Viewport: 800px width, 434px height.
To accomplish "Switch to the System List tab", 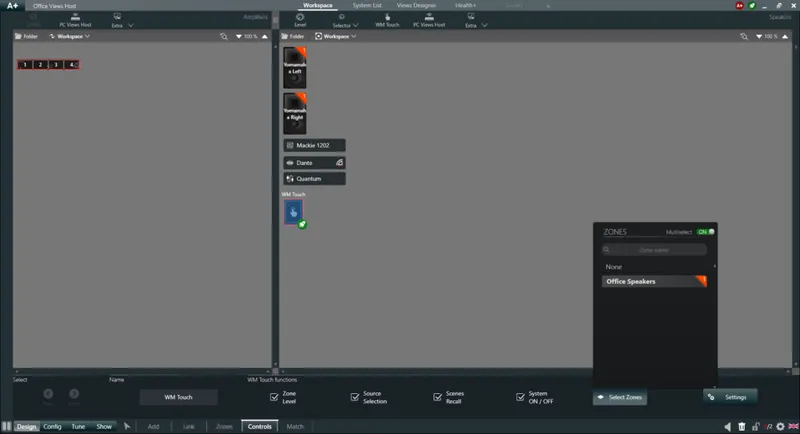I will click(367, 5).
